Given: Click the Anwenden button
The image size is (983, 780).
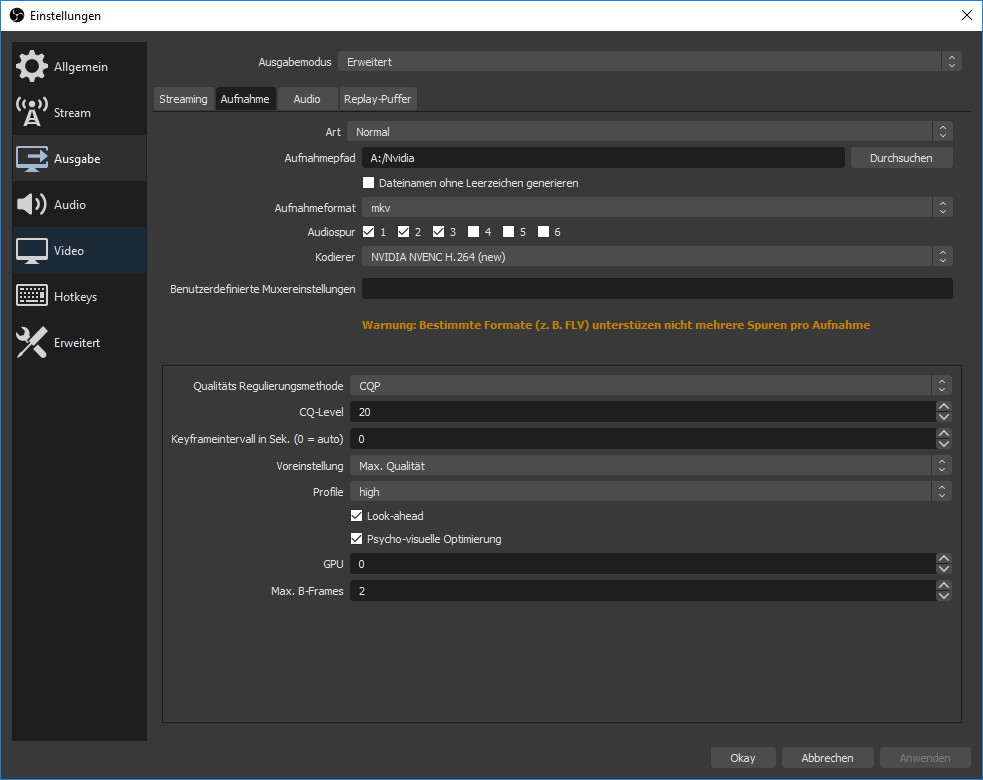Looking at the screenshot, I should [925, 757].
